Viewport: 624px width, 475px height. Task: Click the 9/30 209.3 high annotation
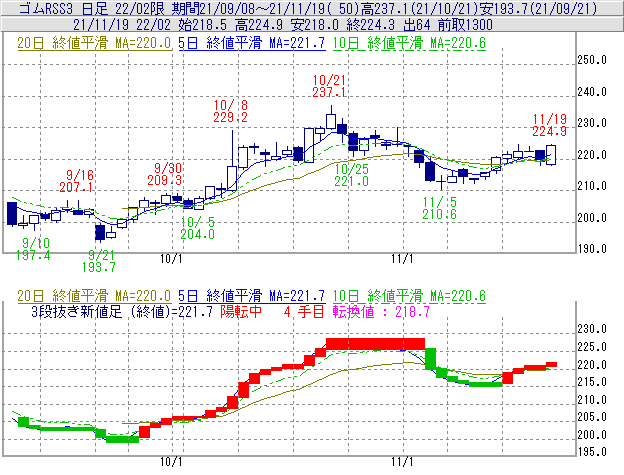point(165,174)
